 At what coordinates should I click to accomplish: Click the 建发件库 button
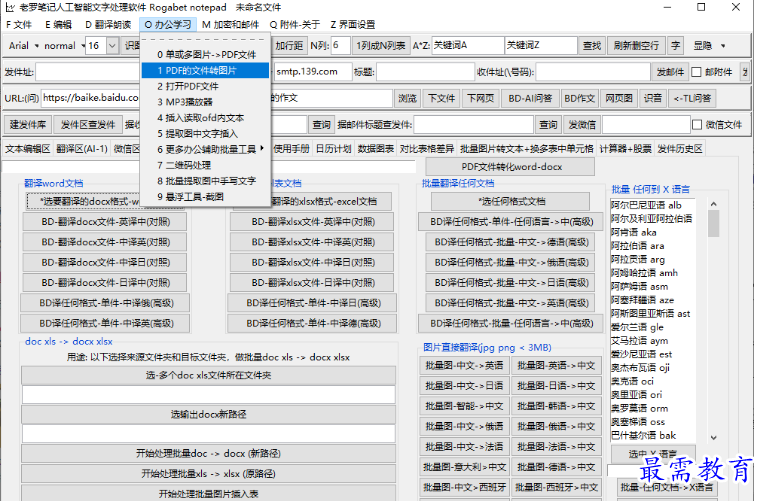click(x=28, y=125)
